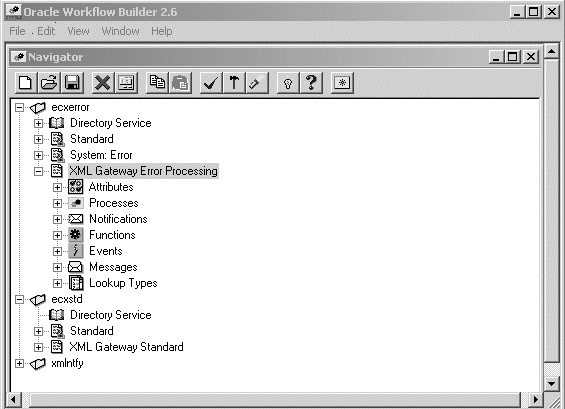This screenshot has width=565, height=409.
Task: Select Lookup Types tree item
Action: tap(123, 283)
